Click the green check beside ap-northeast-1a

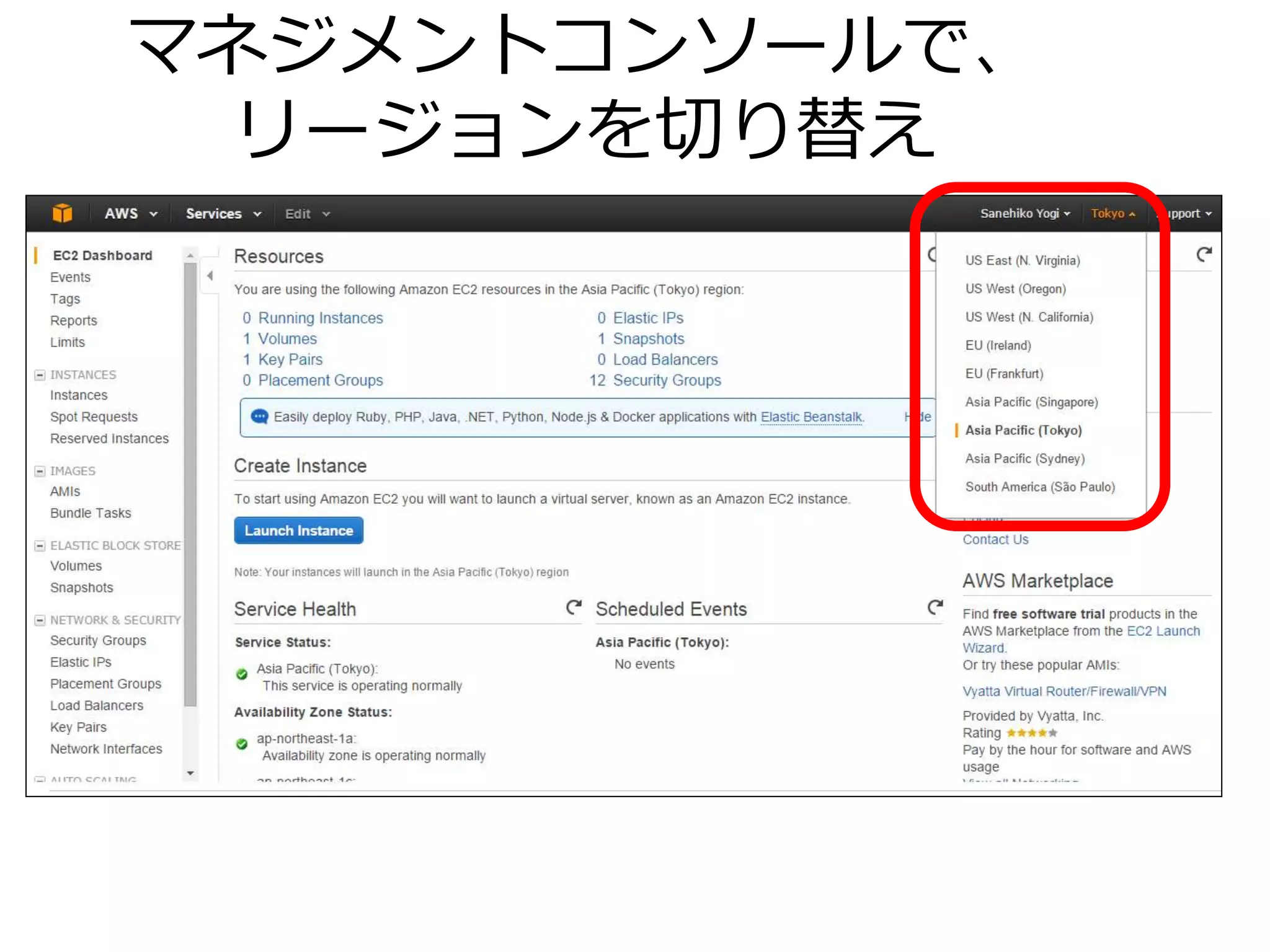(242, 744)
